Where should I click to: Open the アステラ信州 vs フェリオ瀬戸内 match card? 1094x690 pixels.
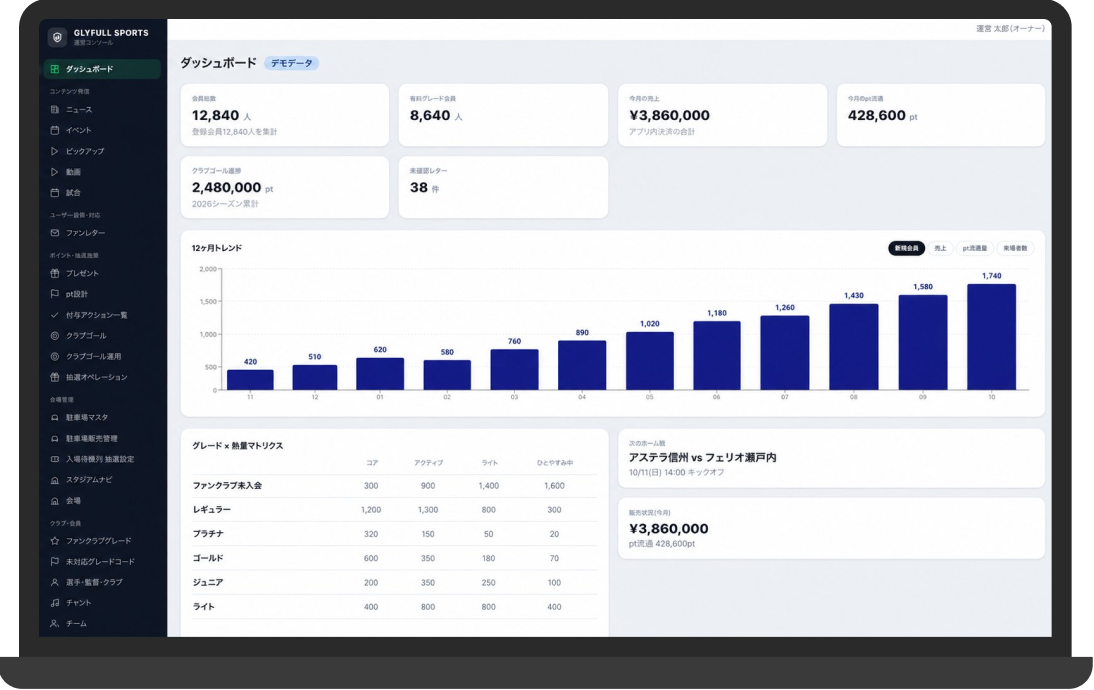(832, 458)
